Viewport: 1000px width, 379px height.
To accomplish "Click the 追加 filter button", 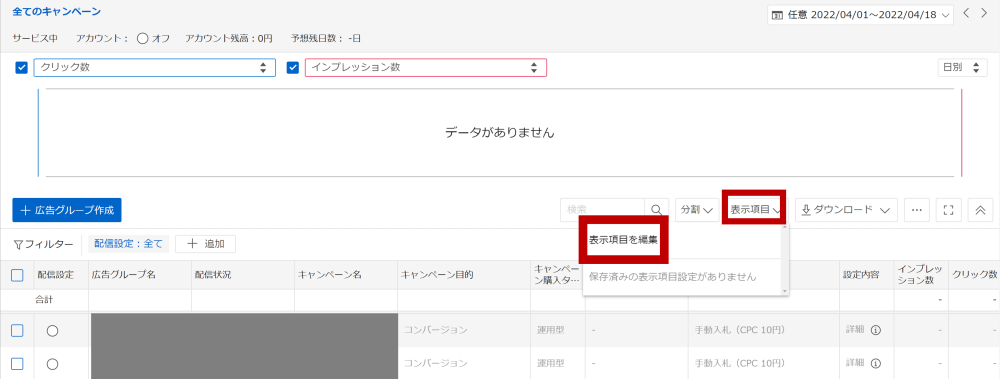I will [205, 244].
